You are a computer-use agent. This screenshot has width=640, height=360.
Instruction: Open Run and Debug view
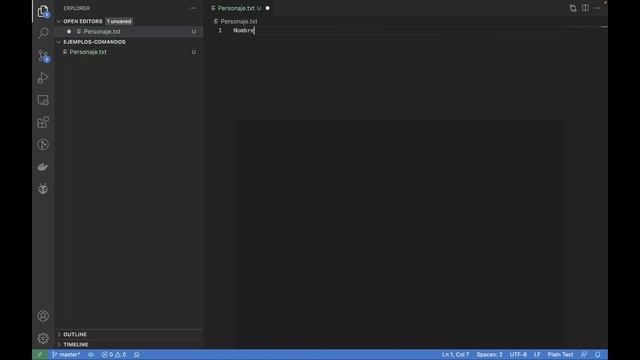tap(43, 78)
